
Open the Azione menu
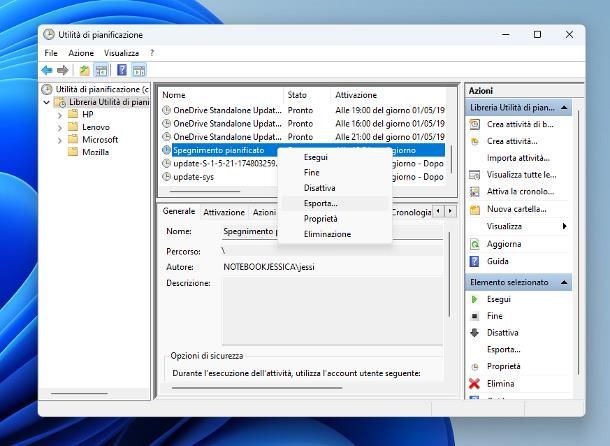[81, 53]
